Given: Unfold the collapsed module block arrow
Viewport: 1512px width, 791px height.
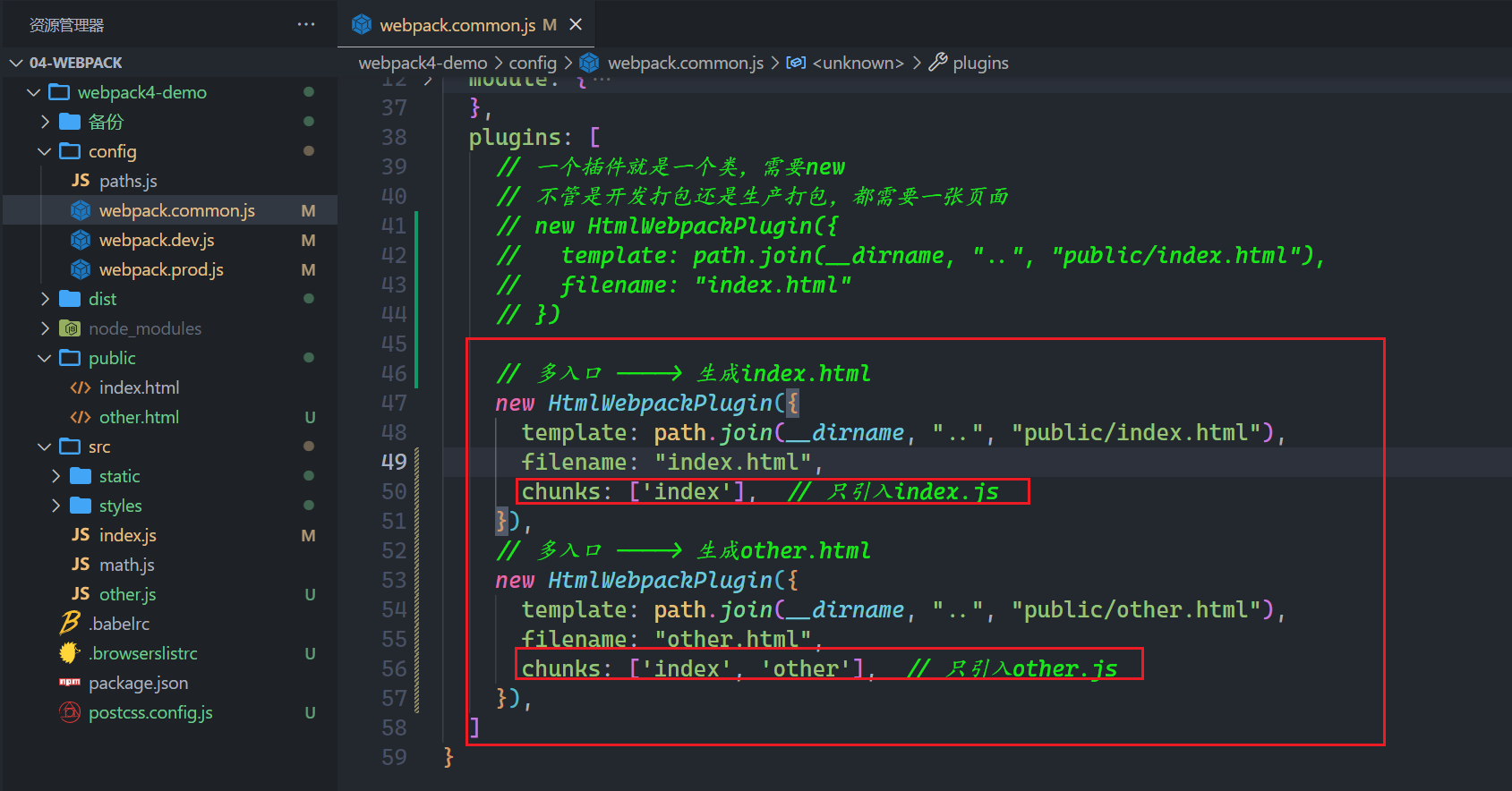Looking at the screenshot, I should (x=429, y=80).
